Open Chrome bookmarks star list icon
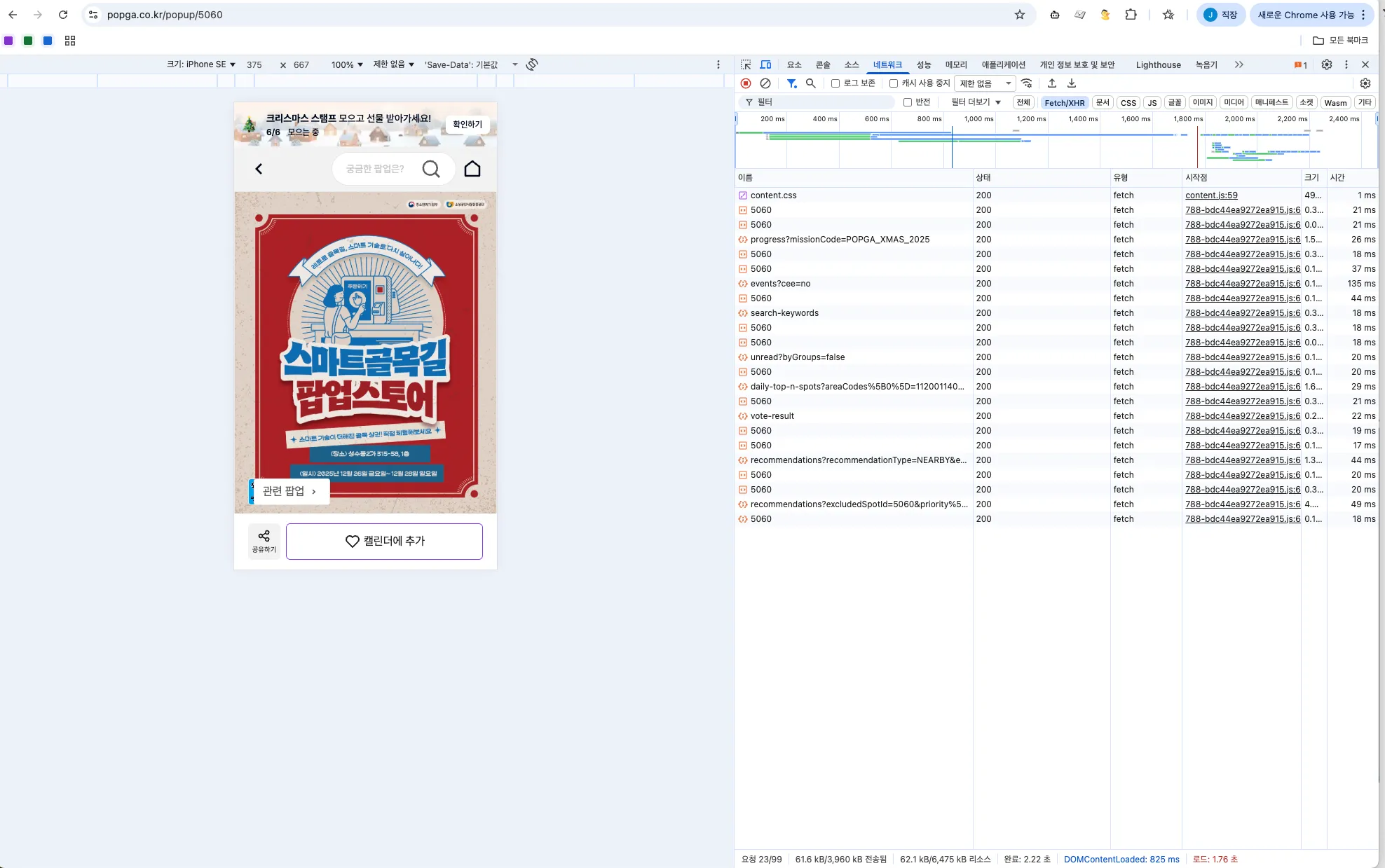 tap(1168, 15)
